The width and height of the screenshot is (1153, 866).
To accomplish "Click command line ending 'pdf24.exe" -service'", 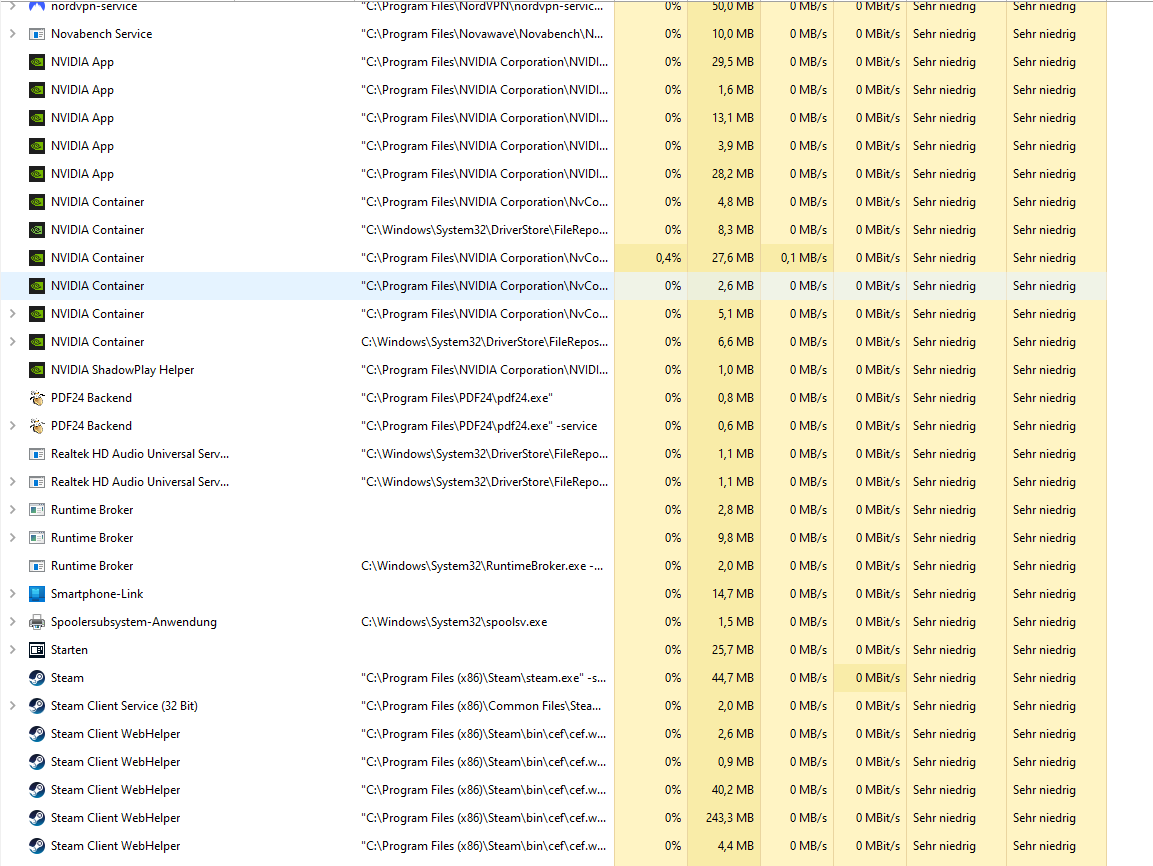I will click(479, 426).
